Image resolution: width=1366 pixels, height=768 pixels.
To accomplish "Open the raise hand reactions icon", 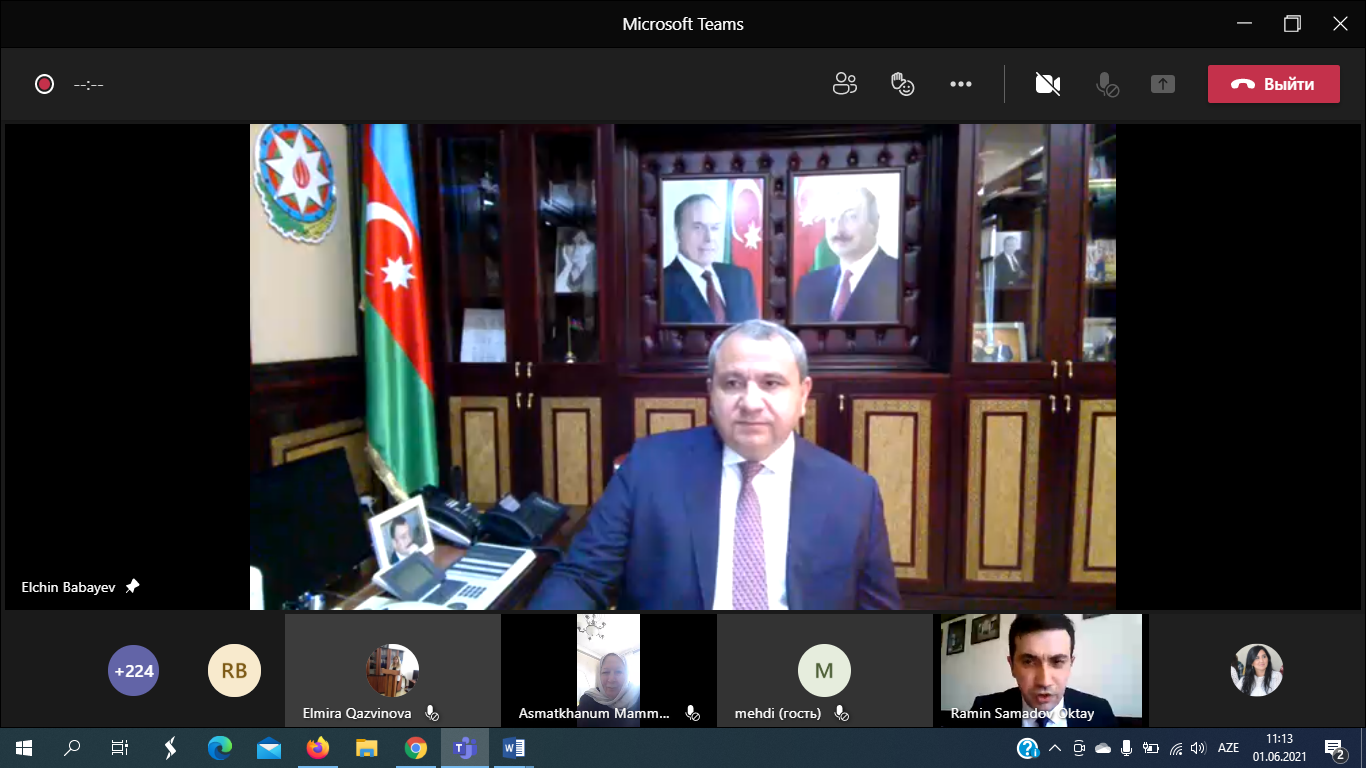I will point(903,84).
